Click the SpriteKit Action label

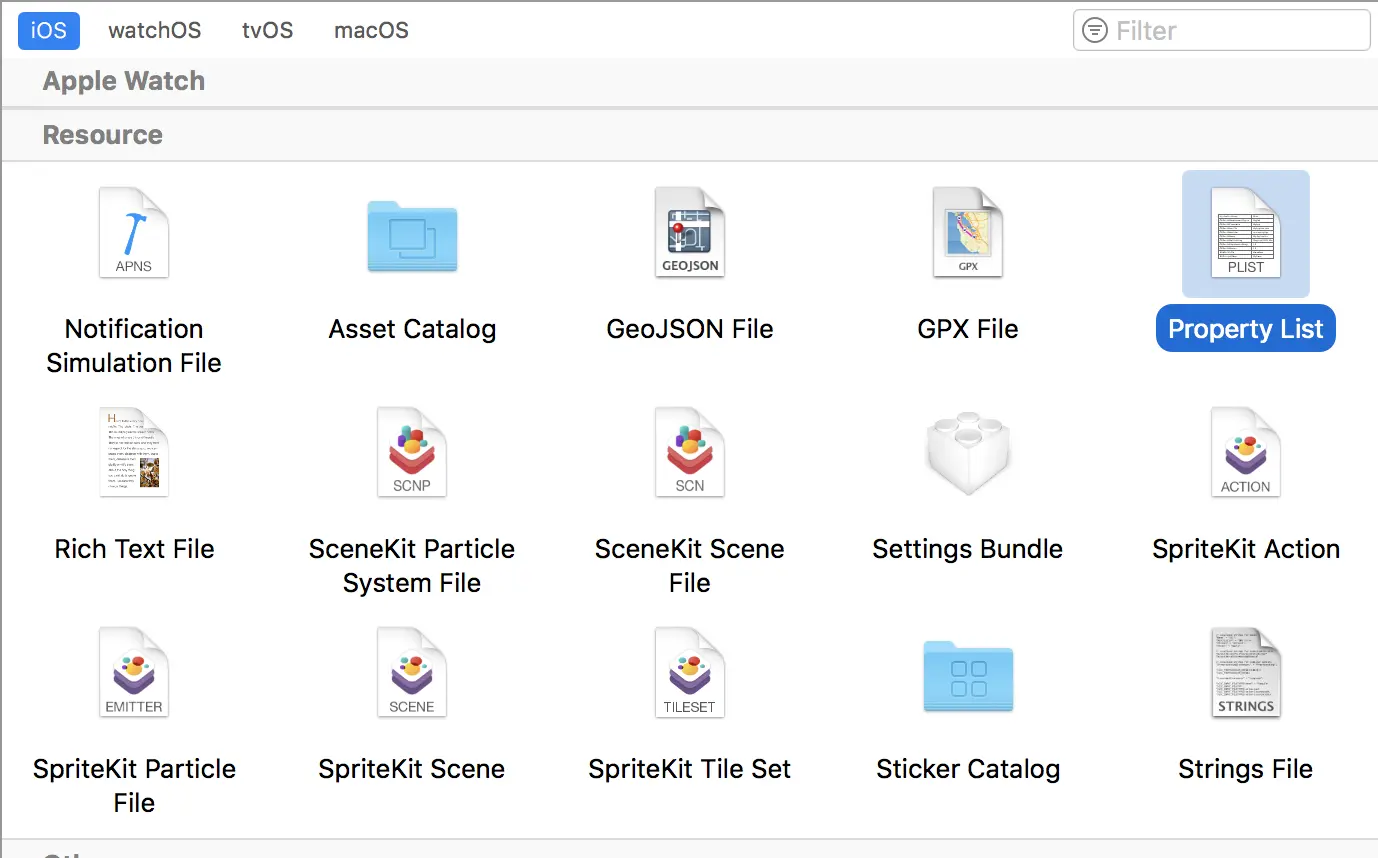point(1246,549)
